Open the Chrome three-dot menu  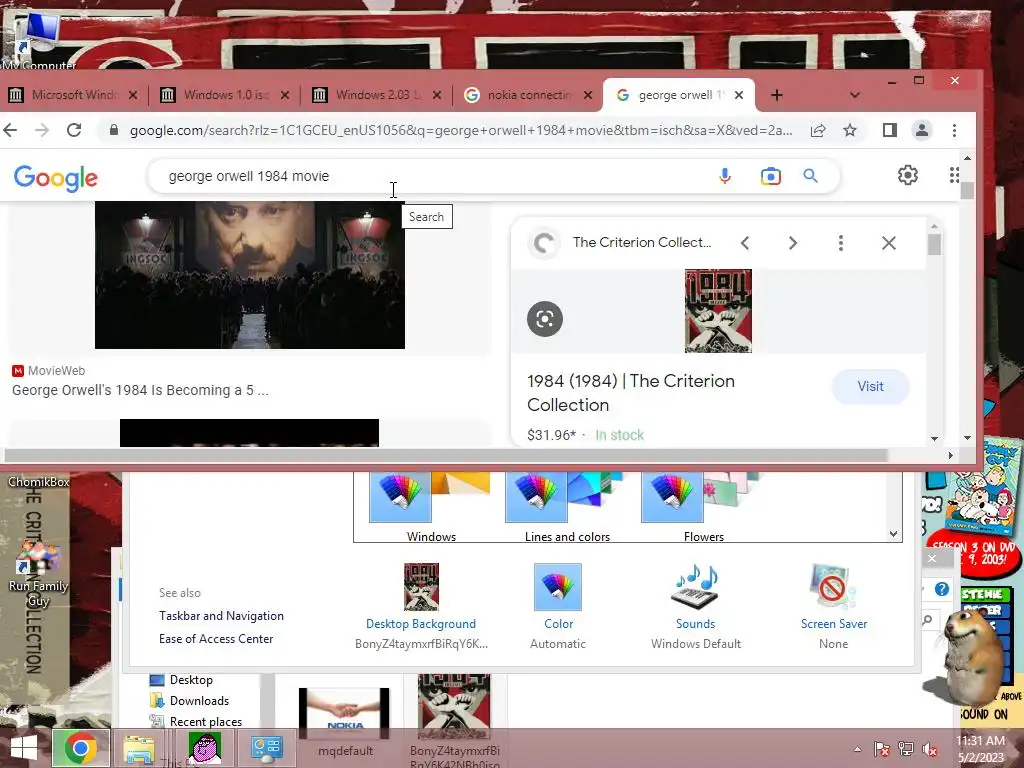click(954, 130)
